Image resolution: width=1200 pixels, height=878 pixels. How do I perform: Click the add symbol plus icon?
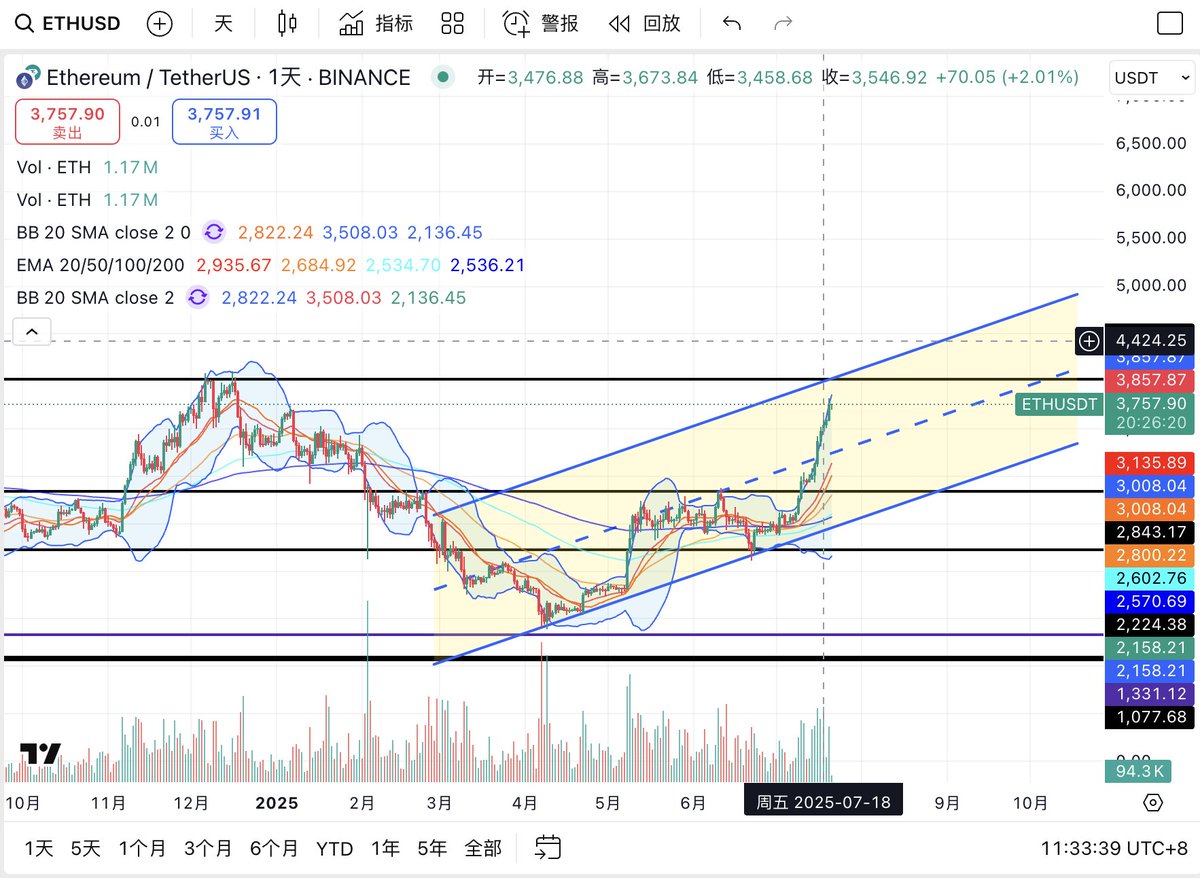(159, 24)
